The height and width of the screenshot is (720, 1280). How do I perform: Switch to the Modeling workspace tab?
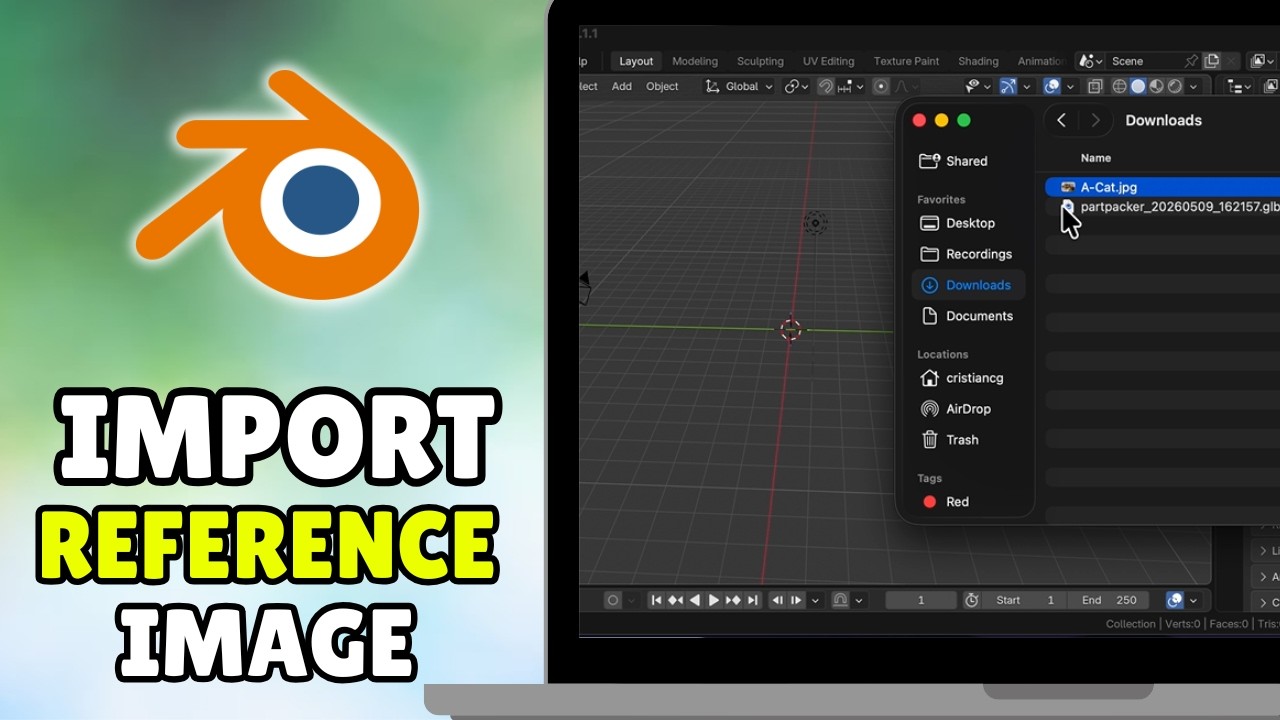click(695, 61)
